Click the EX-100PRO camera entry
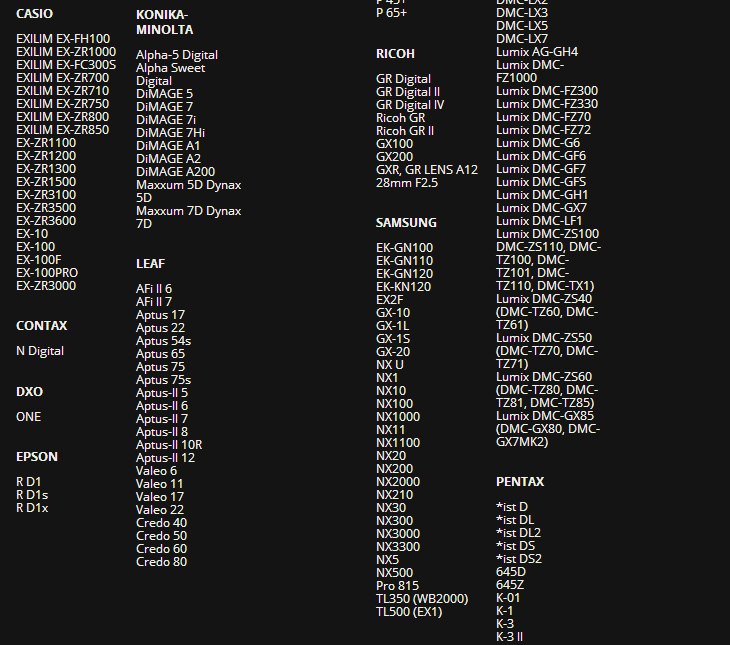The height and width of the screenshot is (645, 730). coord(47,273)
